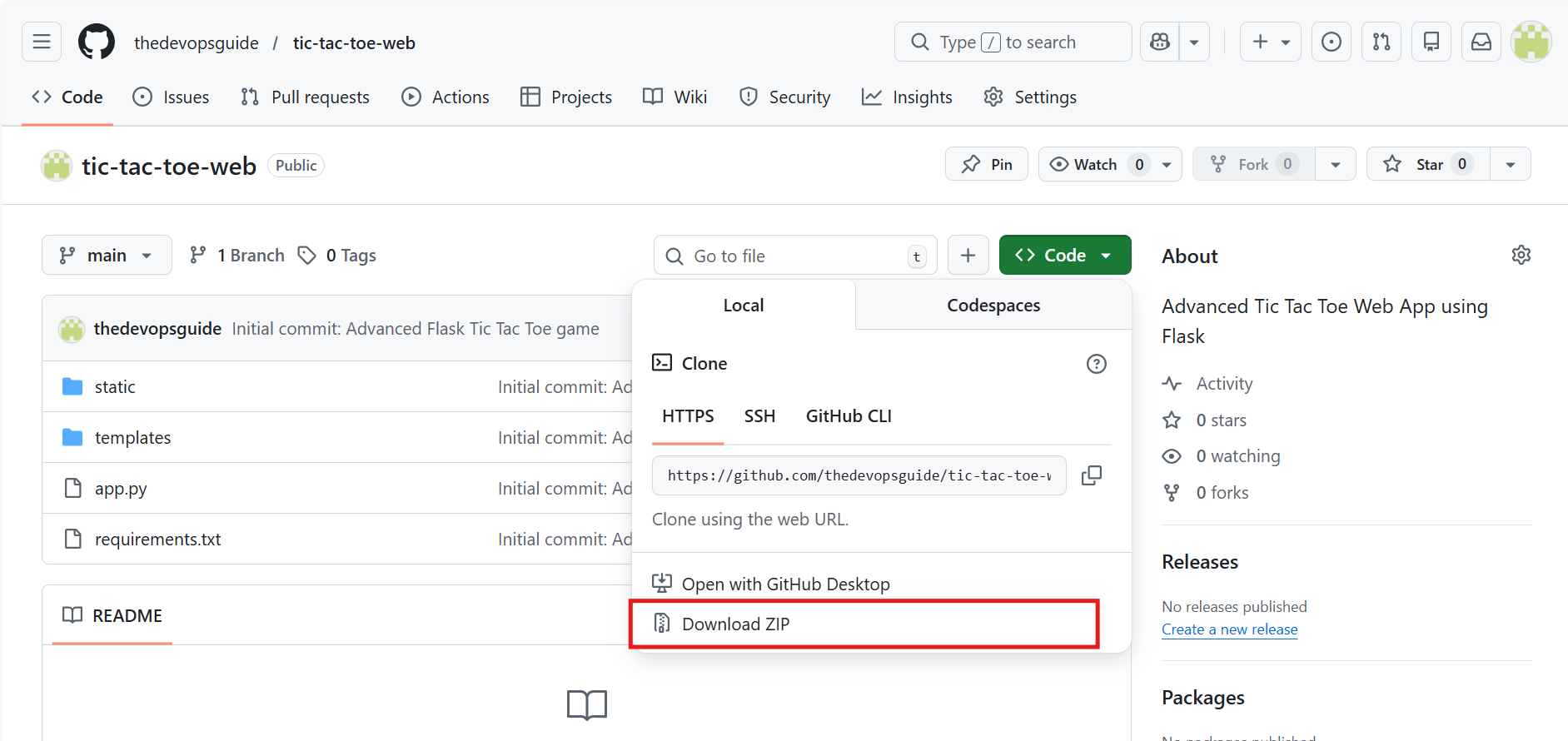Expand the Star lists dropdown arrow
The width and height of the screenshot is (1568, 741).
point(1511,164)
